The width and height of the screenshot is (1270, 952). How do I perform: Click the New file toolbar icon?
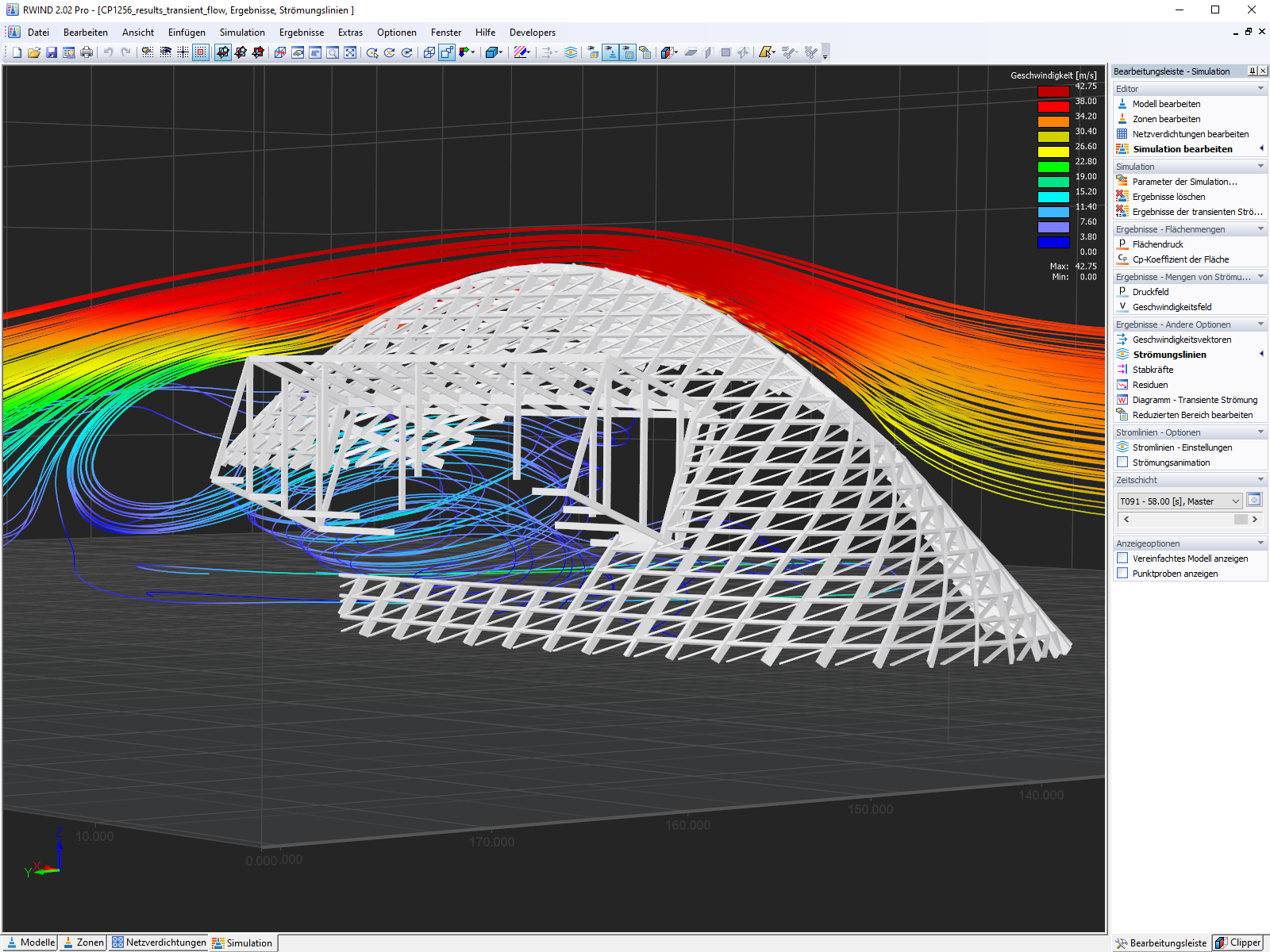tap(17, 52)
